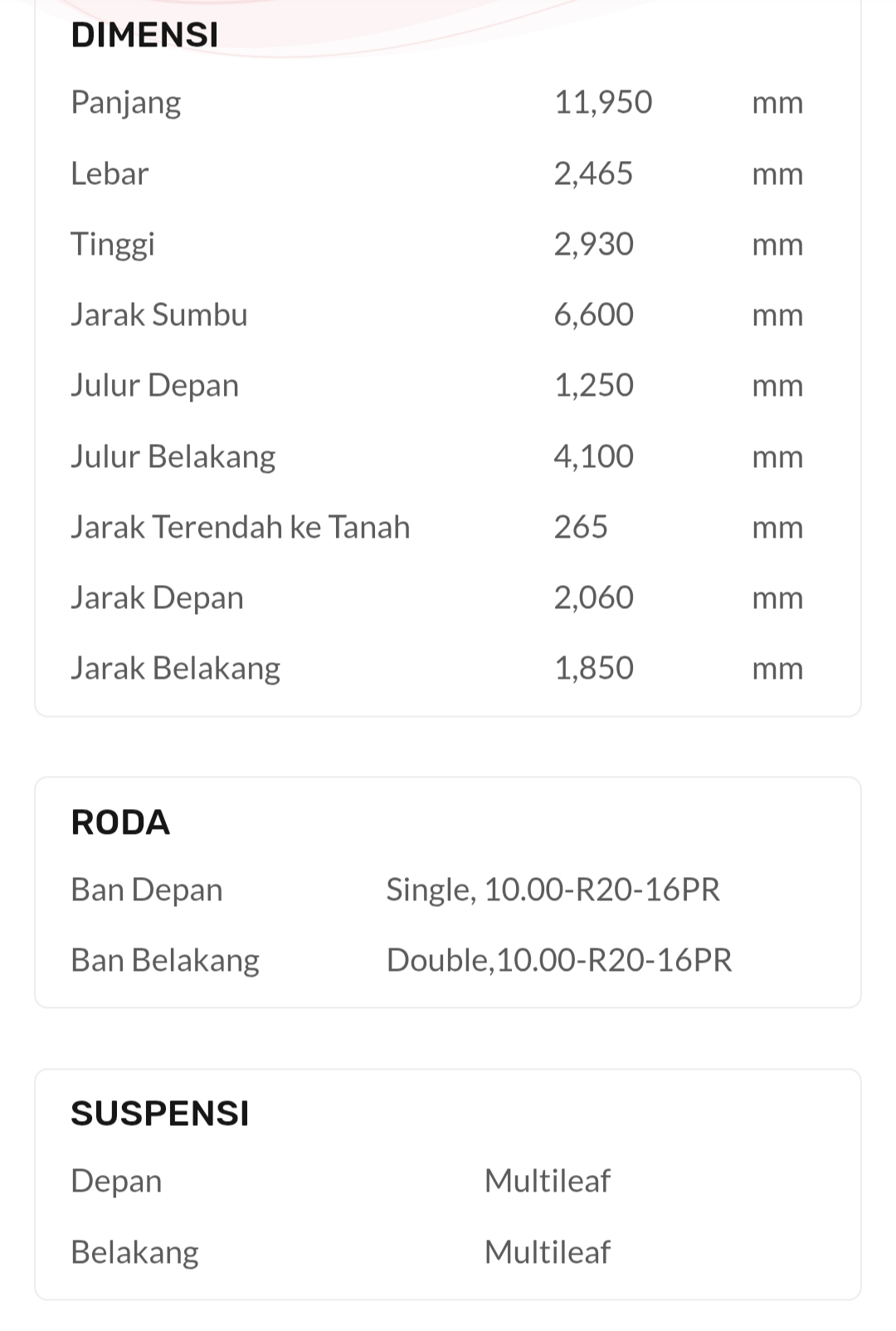Tap the Ban Belakang label
The width and height of the screenshot is (896, 1331).
[x=165, y=960]
